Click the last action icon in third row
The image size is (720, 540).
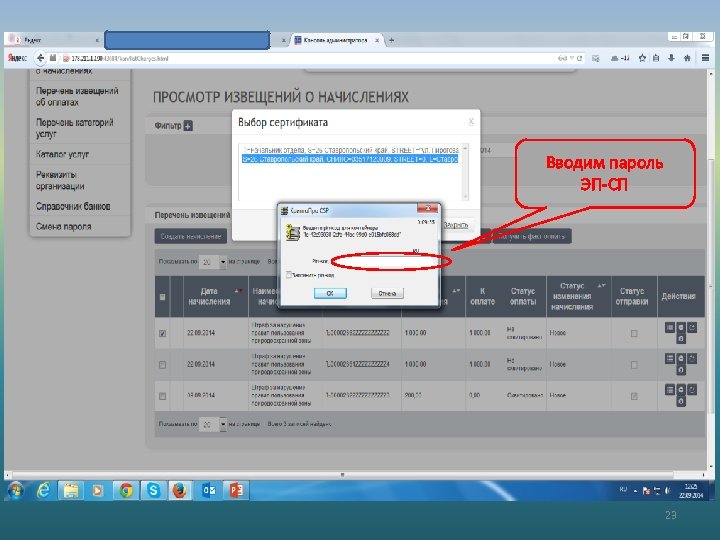(x=681, y=401)
